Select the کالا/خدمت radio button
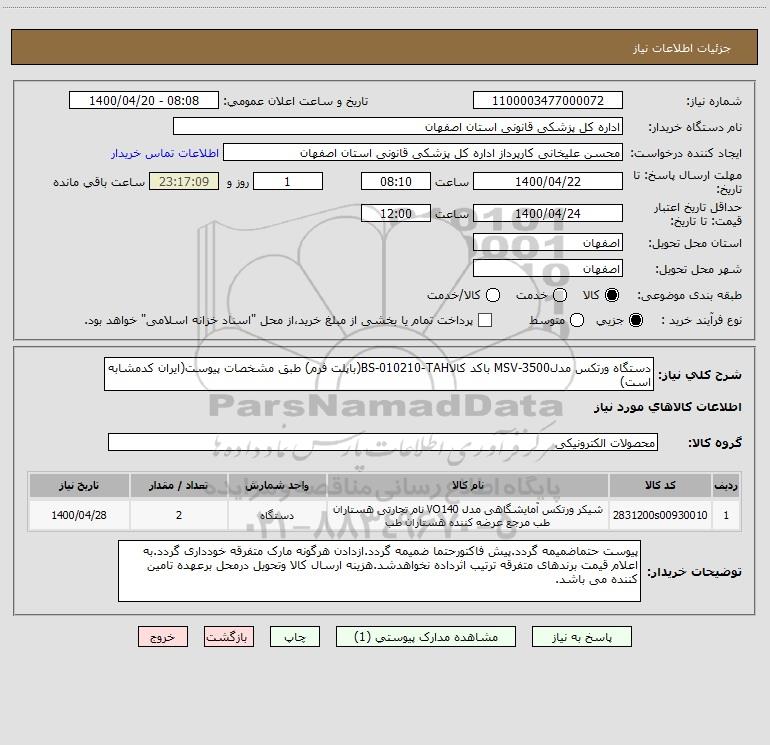 coord(493,295)
